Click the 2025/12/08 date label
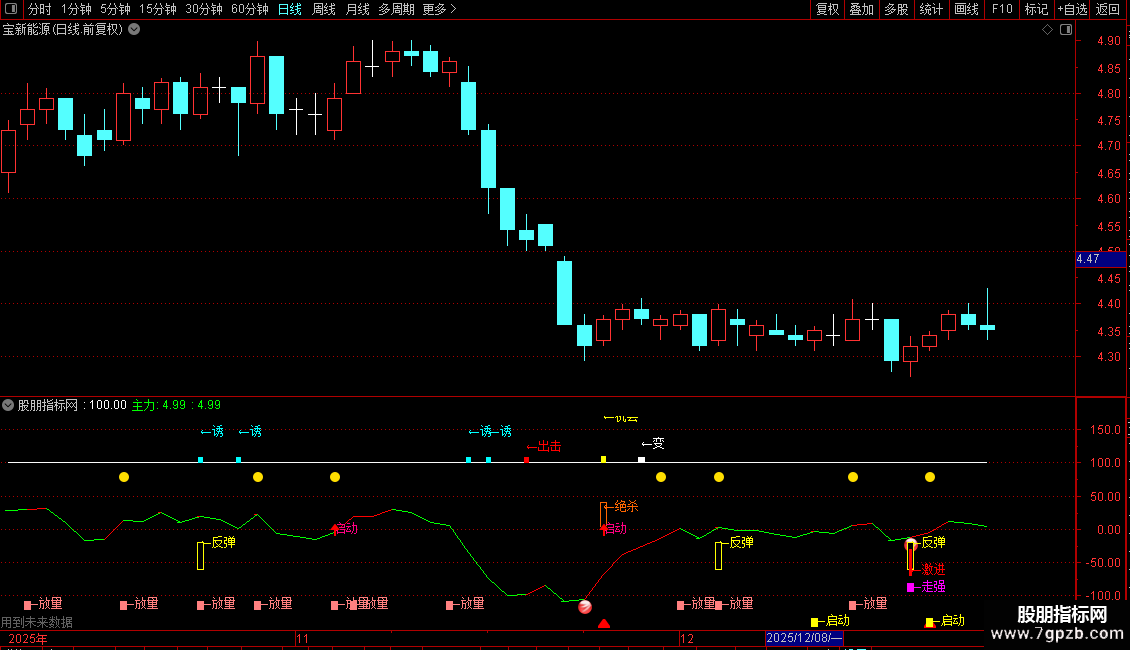Viewport: 1130px width, 650px height. pyautogui.click(x=804, y=638)
